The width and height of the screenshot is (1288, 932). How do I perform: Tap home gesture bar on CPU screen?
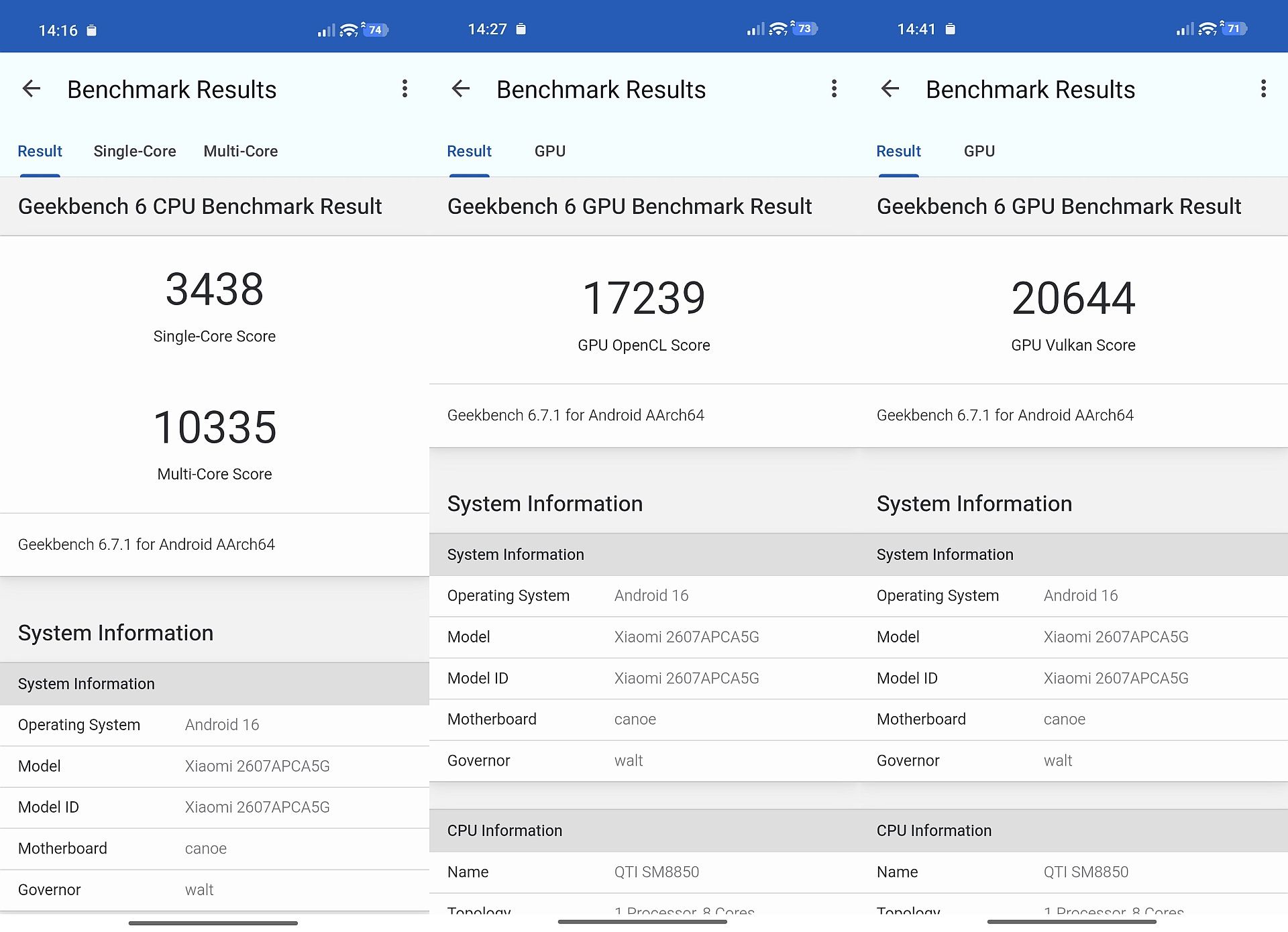pyautogui.click(x=213, y=923)
